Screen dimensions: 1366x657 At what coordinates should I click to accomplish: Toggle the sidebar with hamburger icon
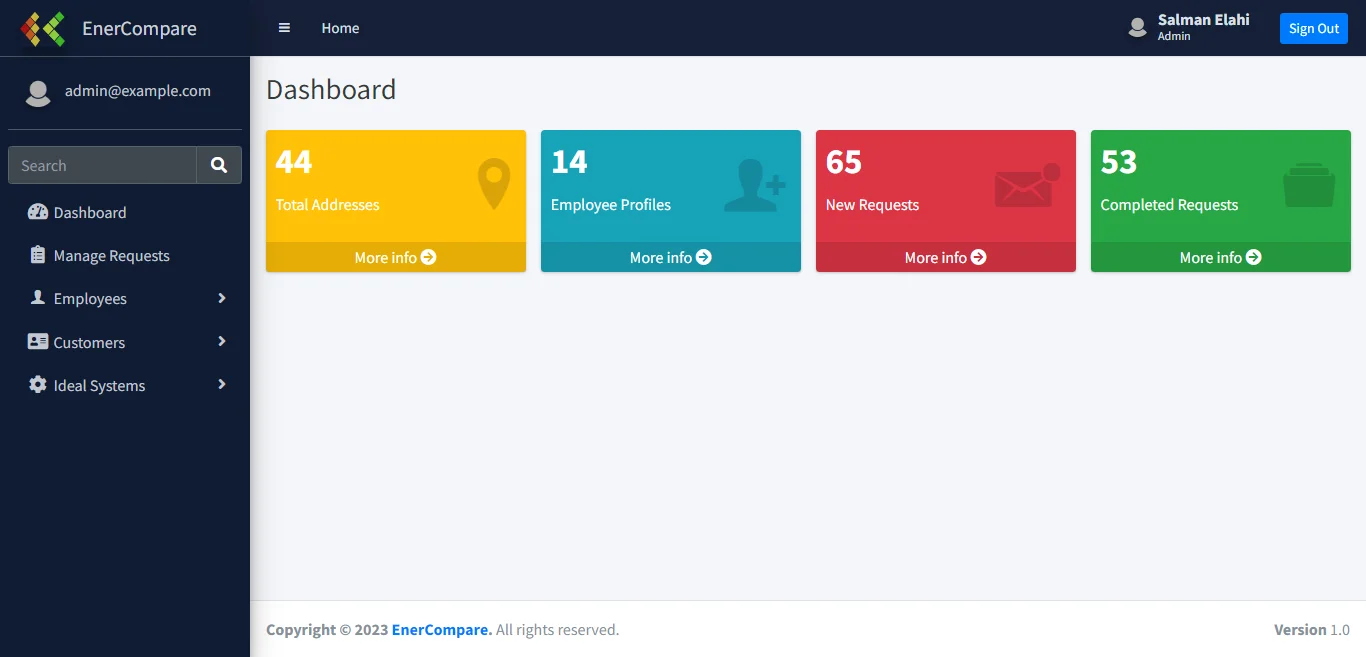click(284, 28)
